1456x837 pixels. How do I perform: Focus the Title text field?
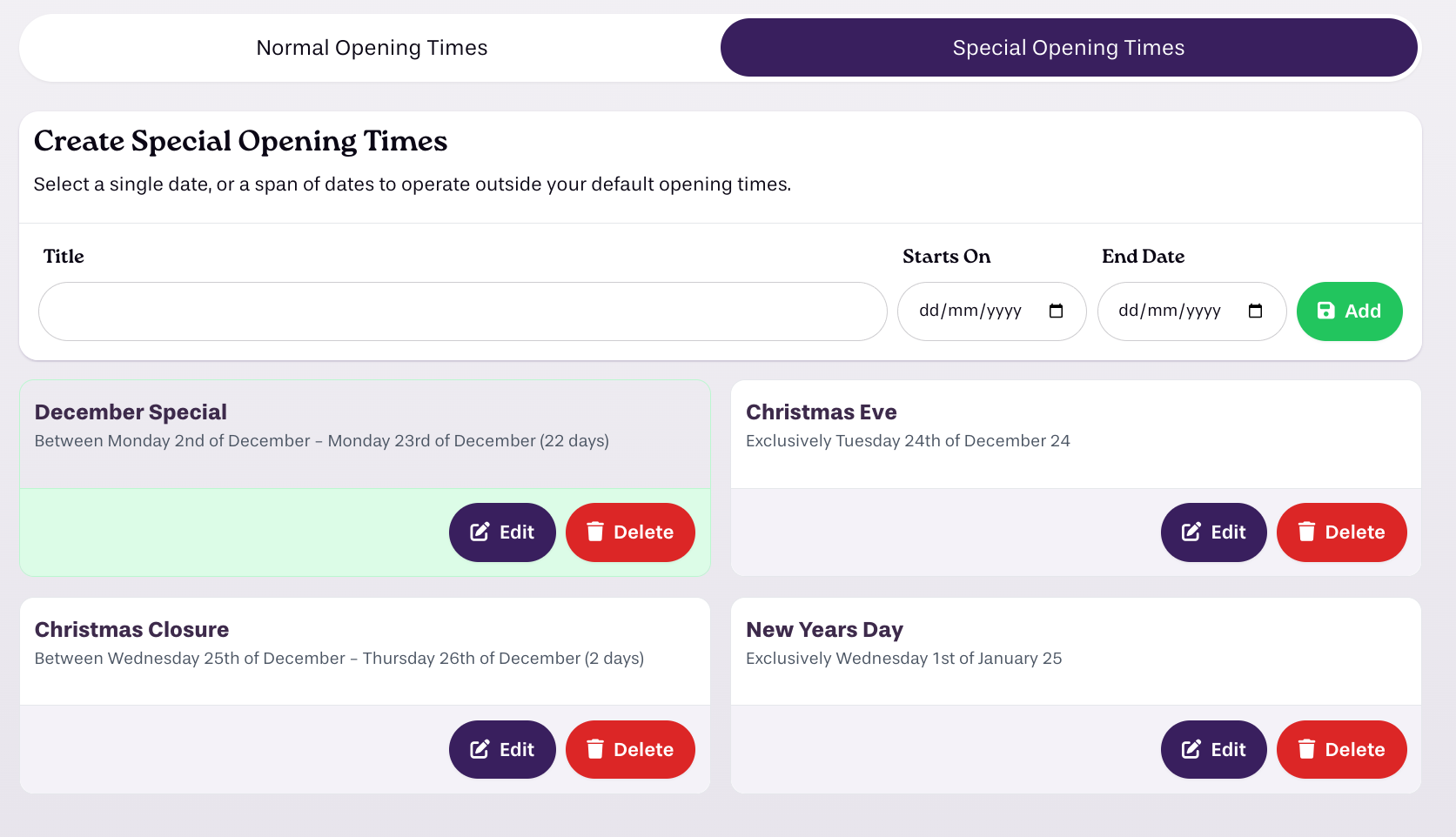point(462,311)
